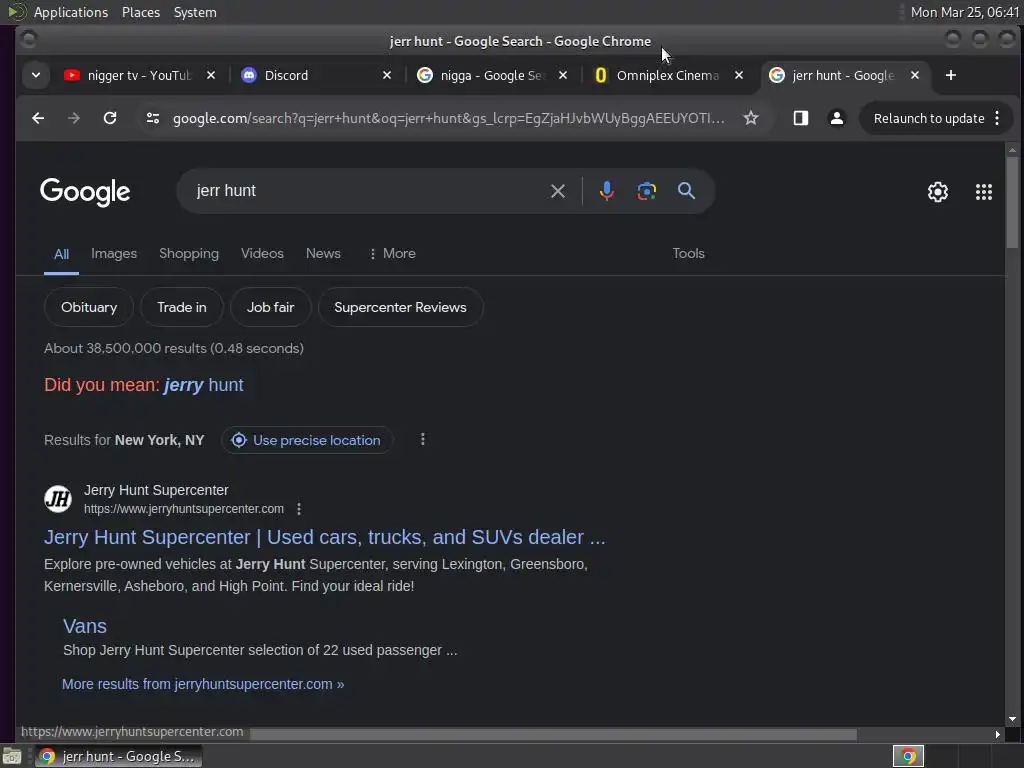Screen dimensions: 1024x768
Task: Select the Images results tab
Action: 114,253
